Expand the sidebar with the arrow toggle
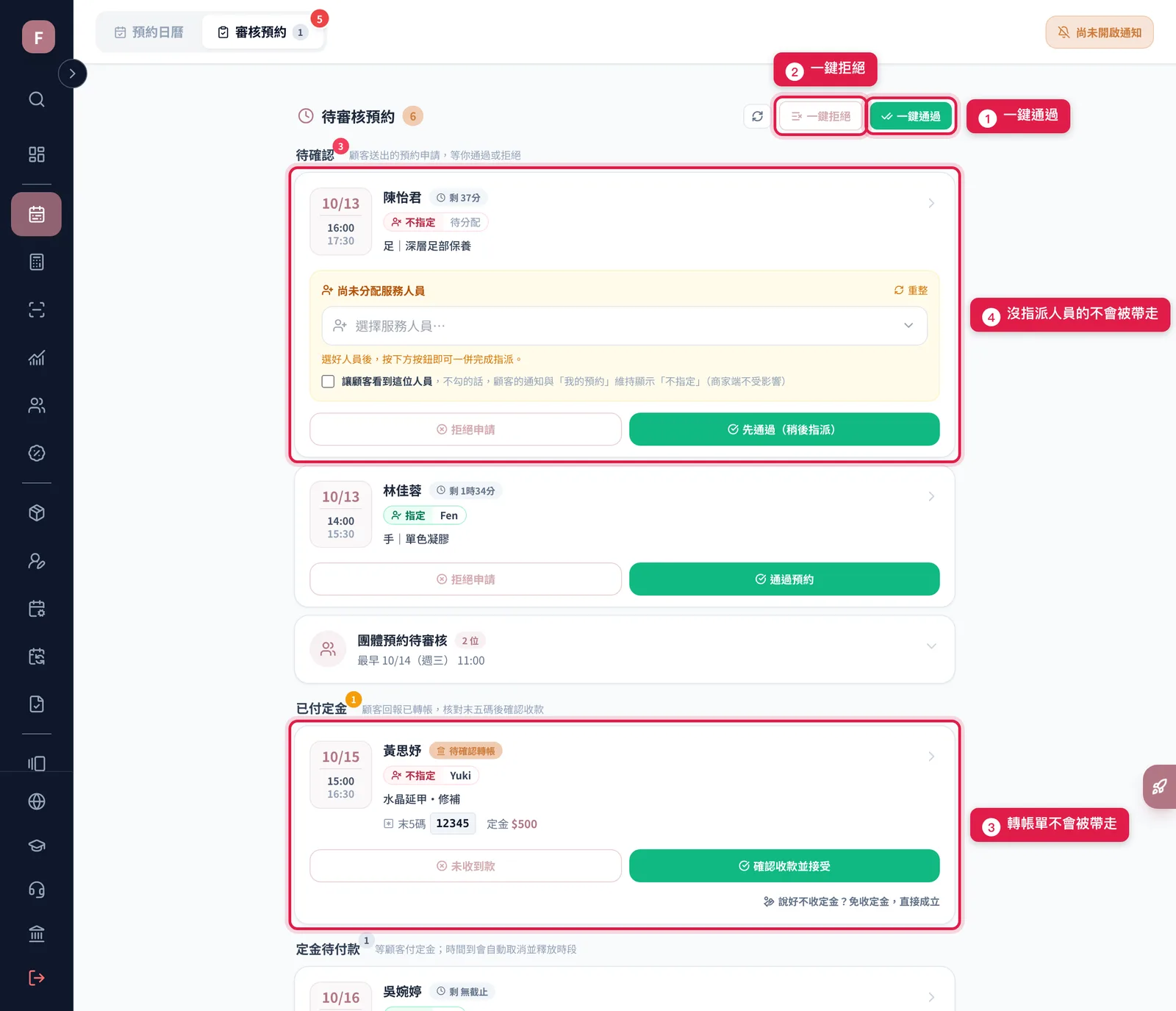The image size is (1176, 1011). 72,74
